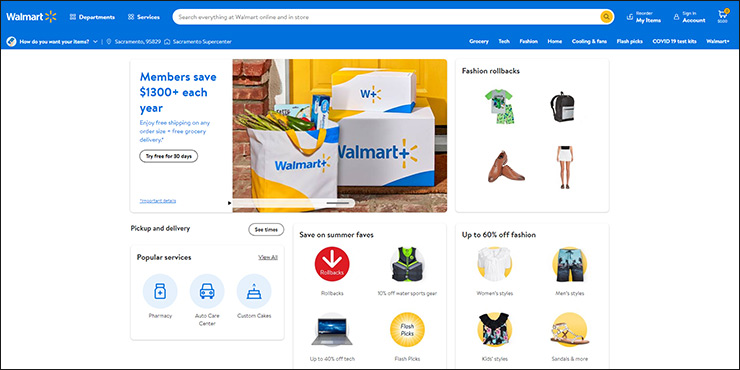Viewport: 740px width, 370px height.
Task: Click the yellow search magnifier icon
Action: pos(606,17)
